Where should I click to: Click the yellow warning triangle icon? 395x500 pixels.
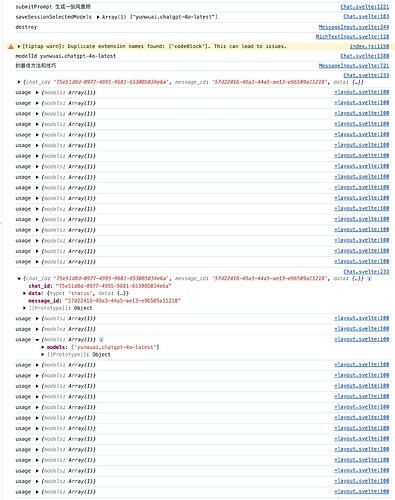coord(11,47)
